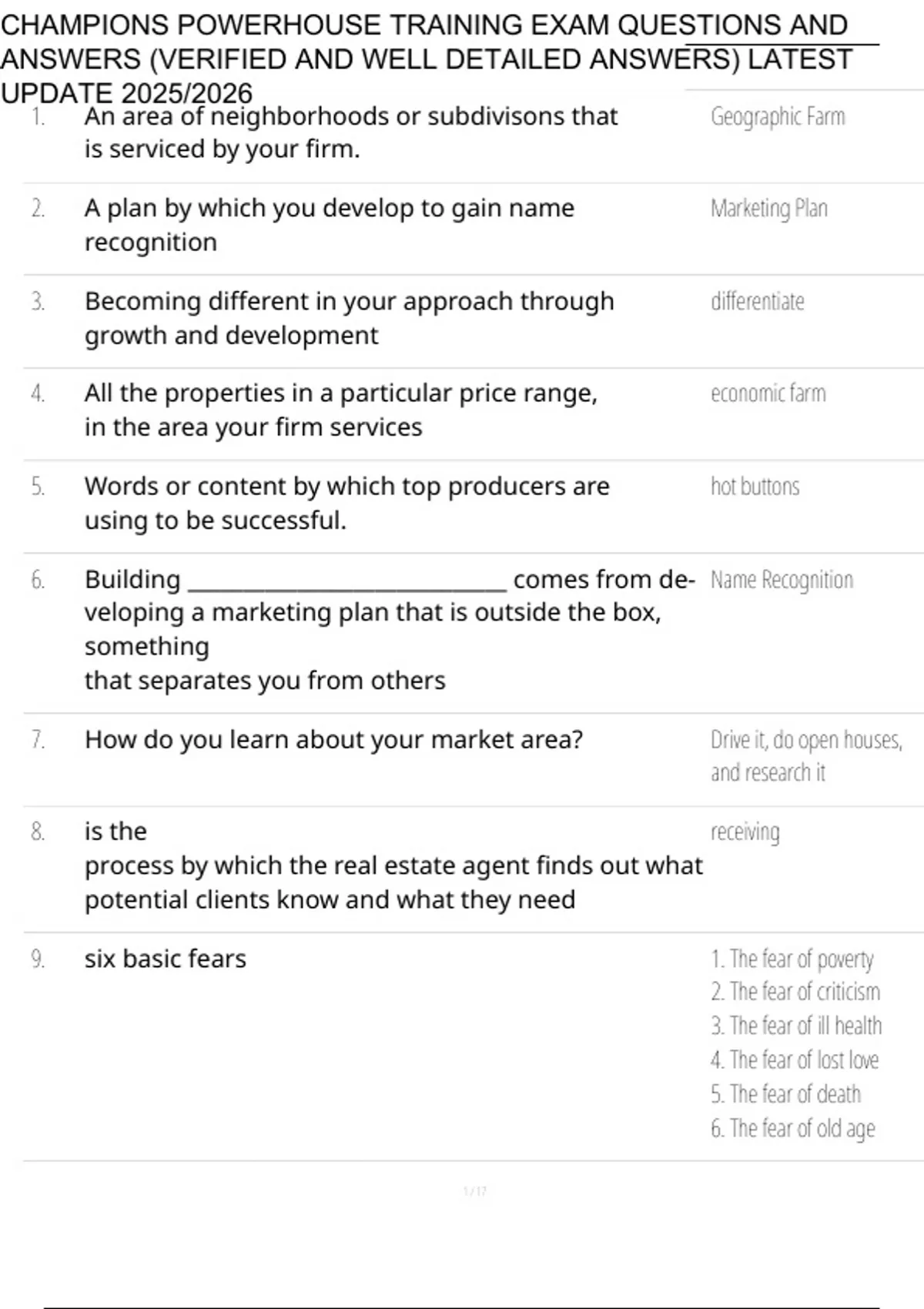Screen dimensions: 924x1309
Task: Select question 5 about top producers
Action: click(347, 503)
